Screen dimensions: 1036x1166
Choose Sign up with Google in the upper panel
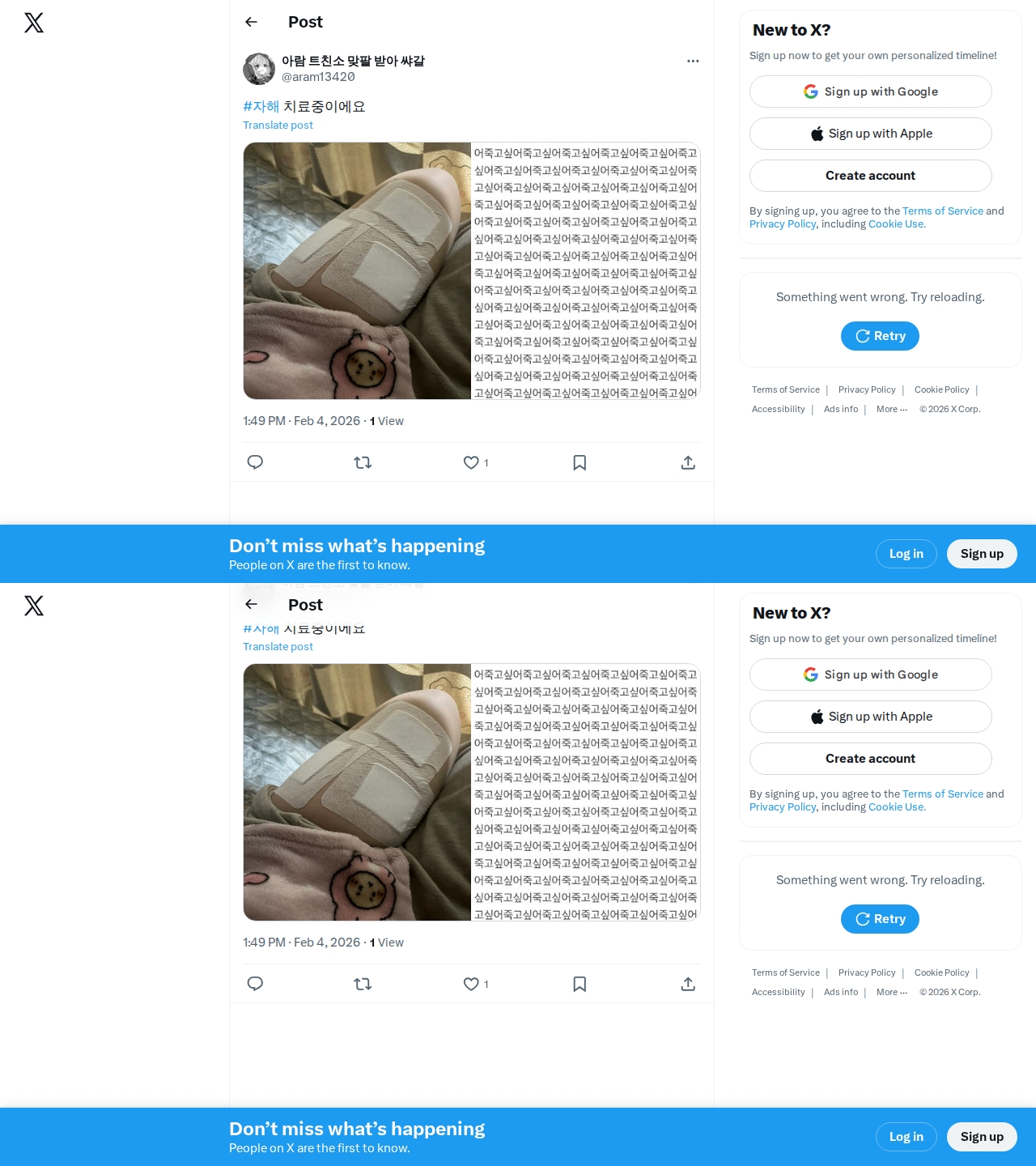pos(871,91)
